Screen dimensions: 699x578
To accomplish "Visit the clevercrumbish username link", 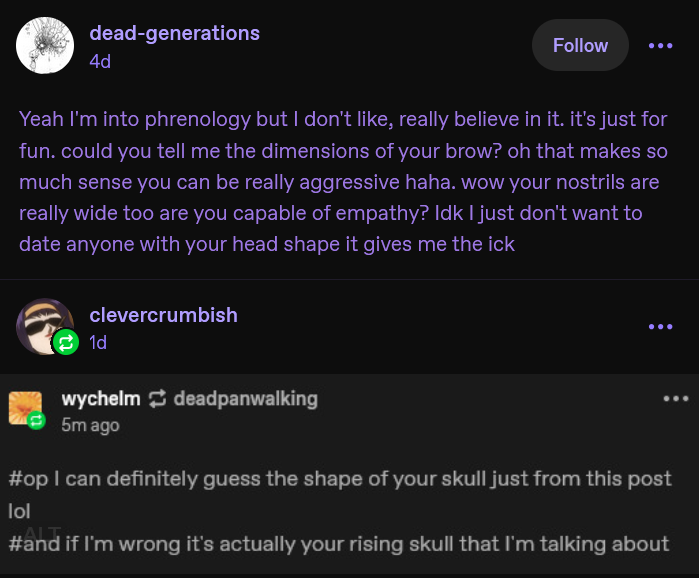I will pos(163,315).
